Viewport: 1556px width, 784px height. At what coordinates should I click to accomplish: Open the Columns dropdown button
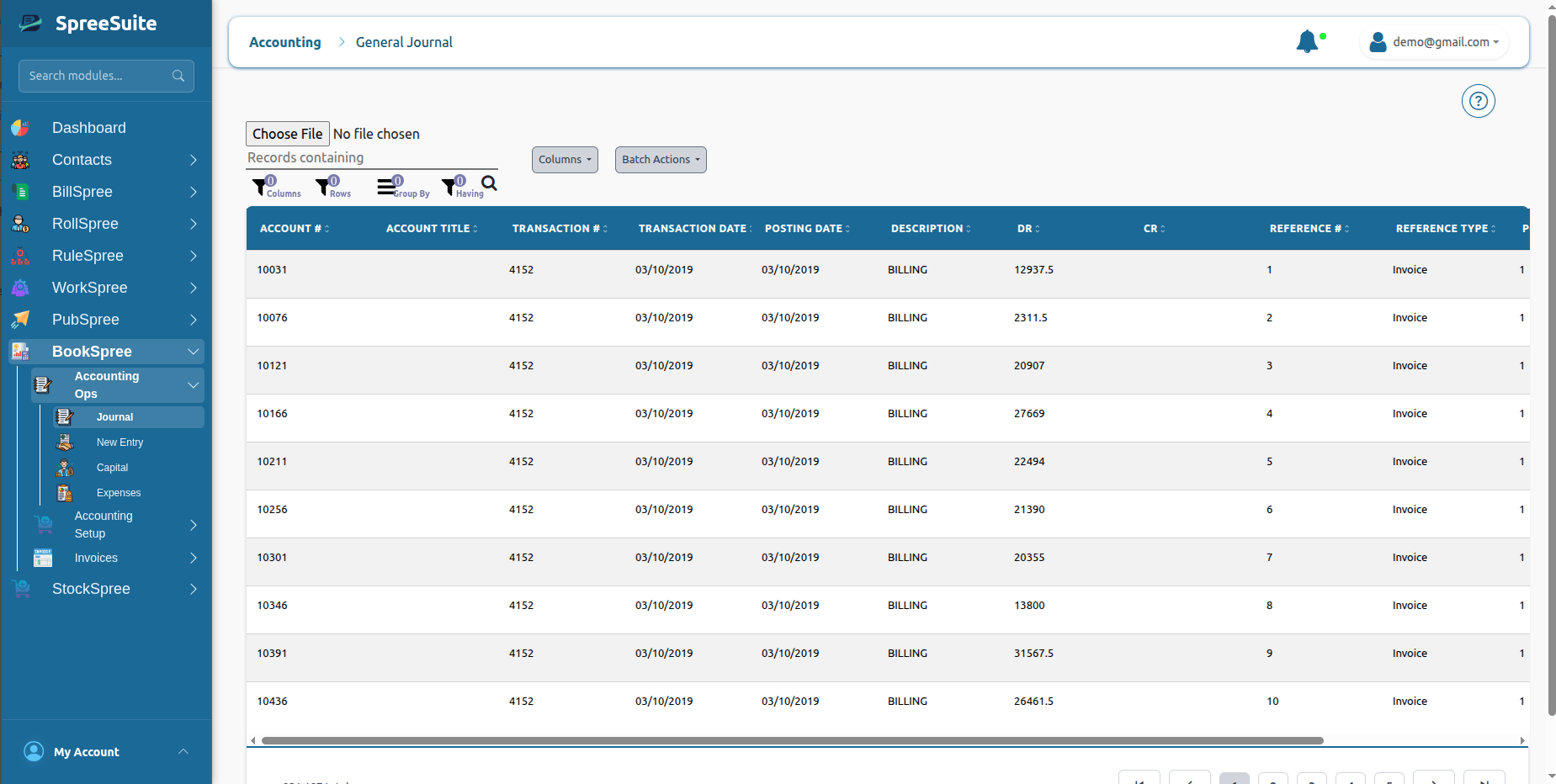pos(565,160)
